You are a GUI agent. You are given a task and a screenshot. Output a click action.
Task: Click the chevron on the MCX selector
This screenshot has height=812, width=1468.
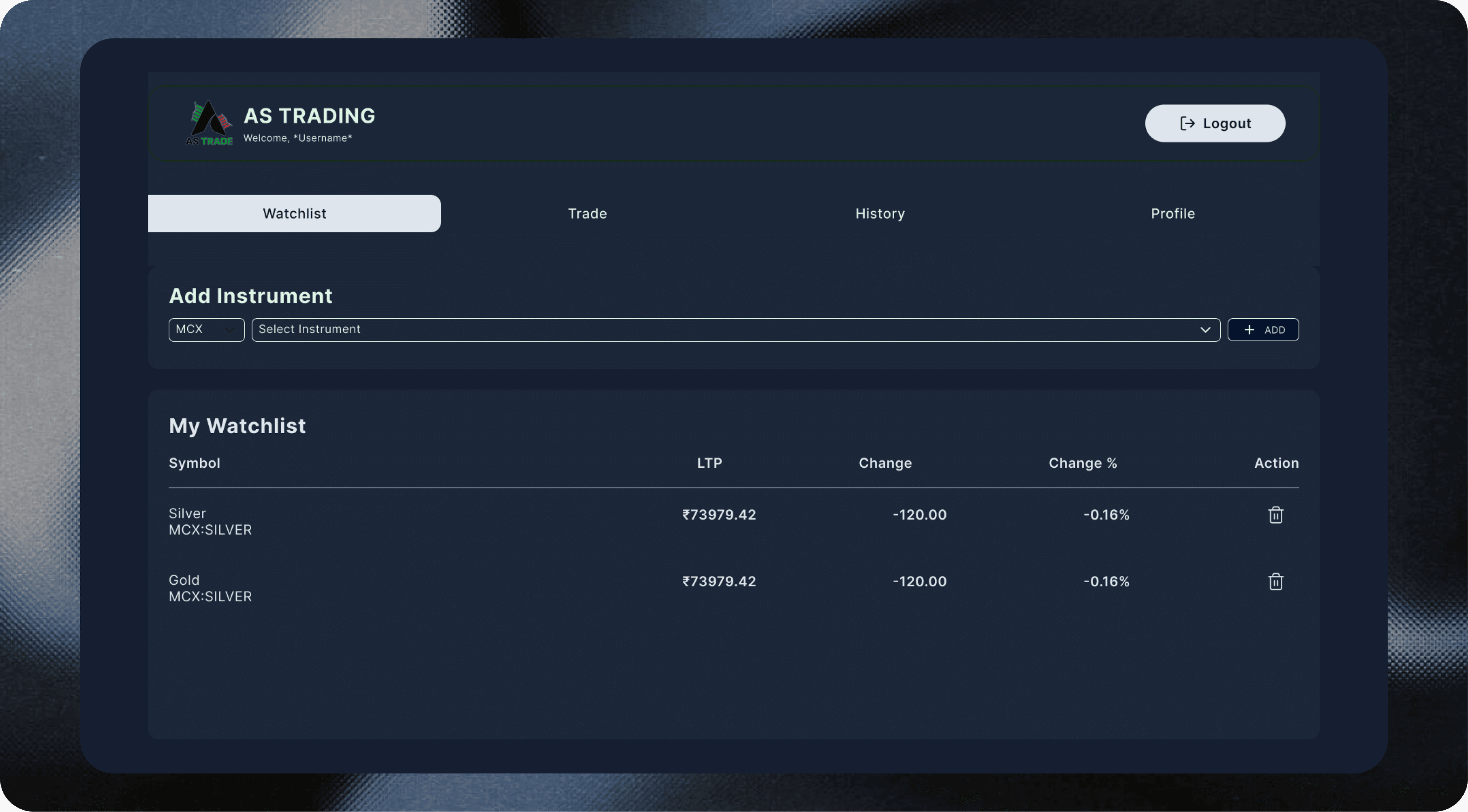(x=230, y=330)
